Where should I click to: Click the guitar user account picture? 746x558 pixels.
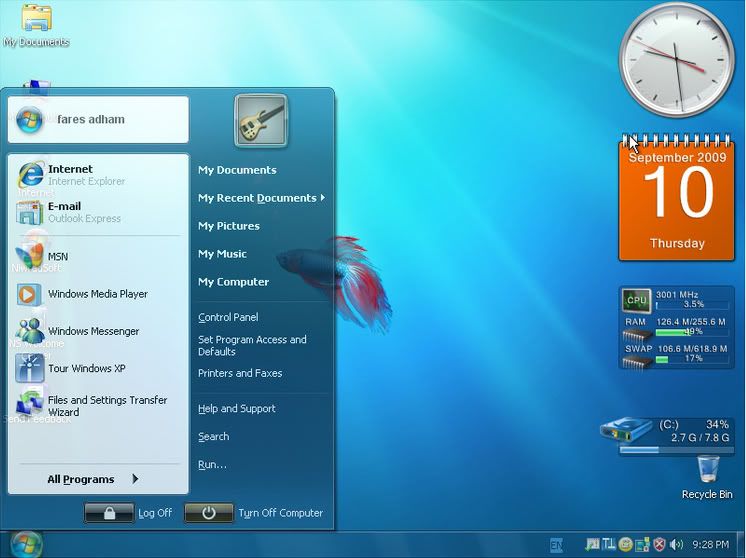coord(261,120)
